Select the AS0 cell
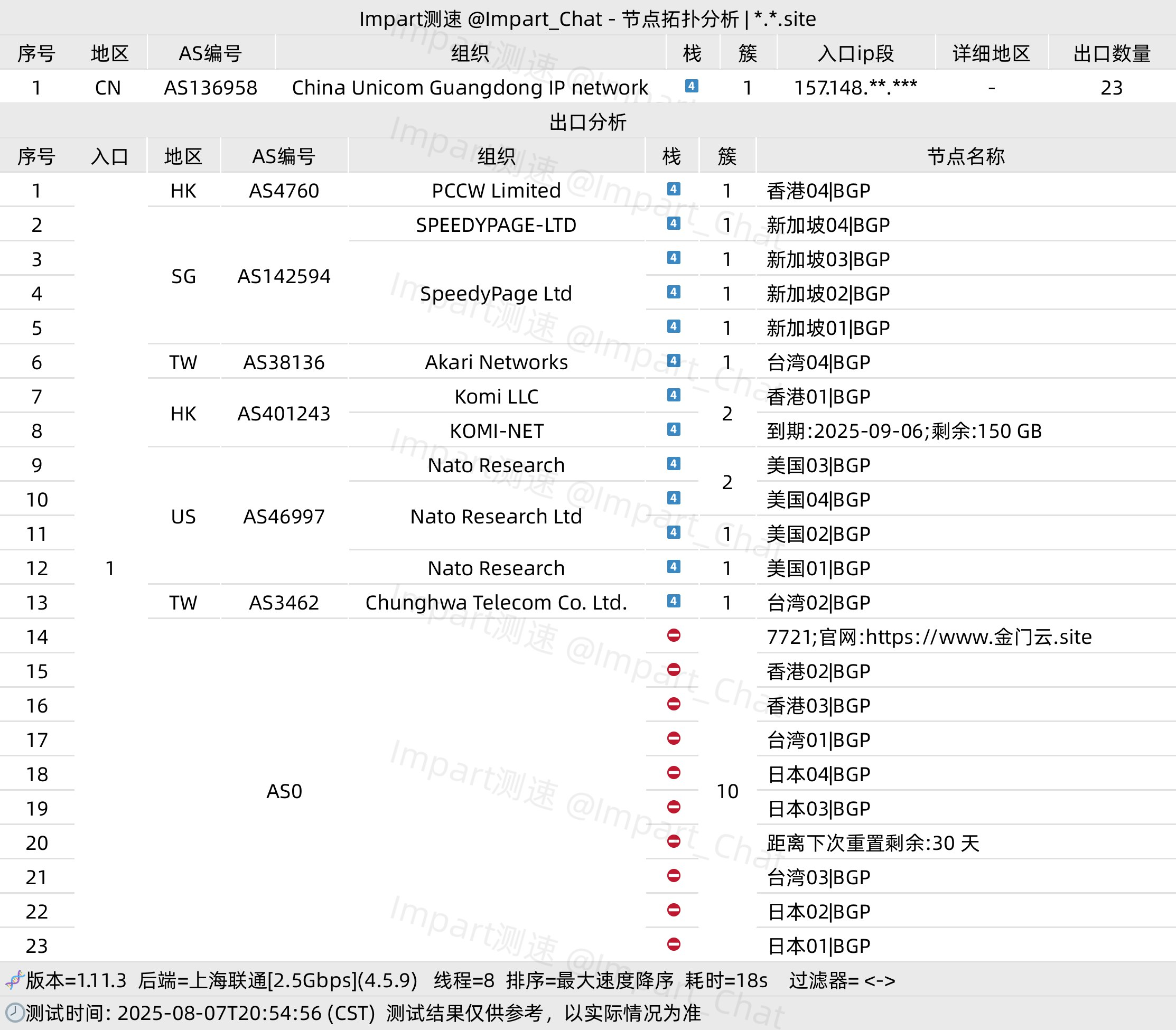 coord(284,791)
